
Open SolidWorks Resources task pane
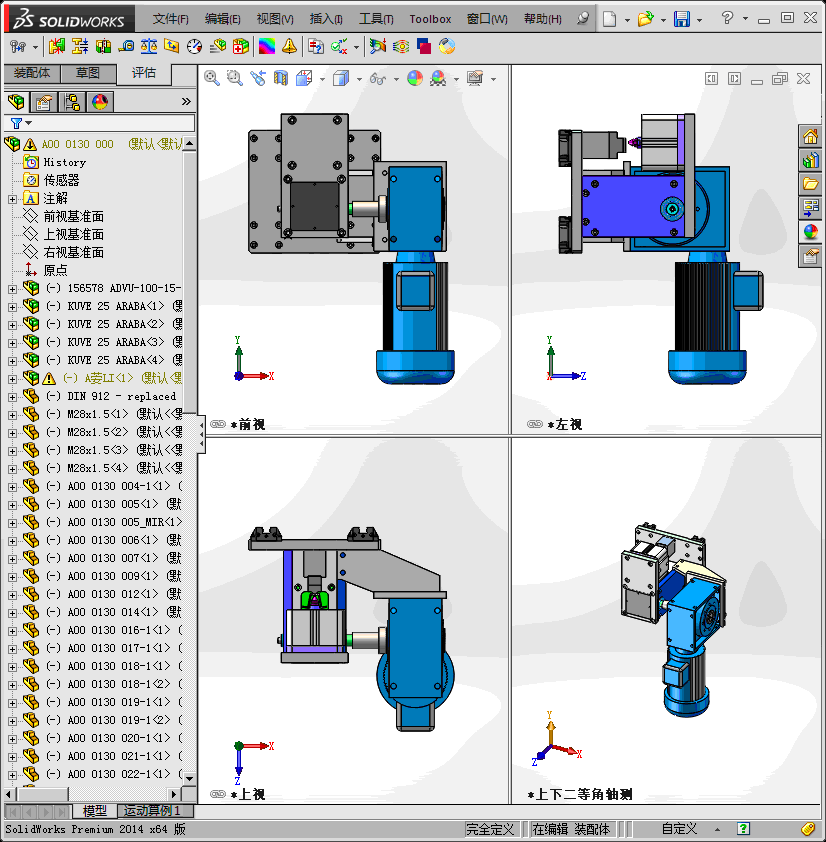coord(810,136)
